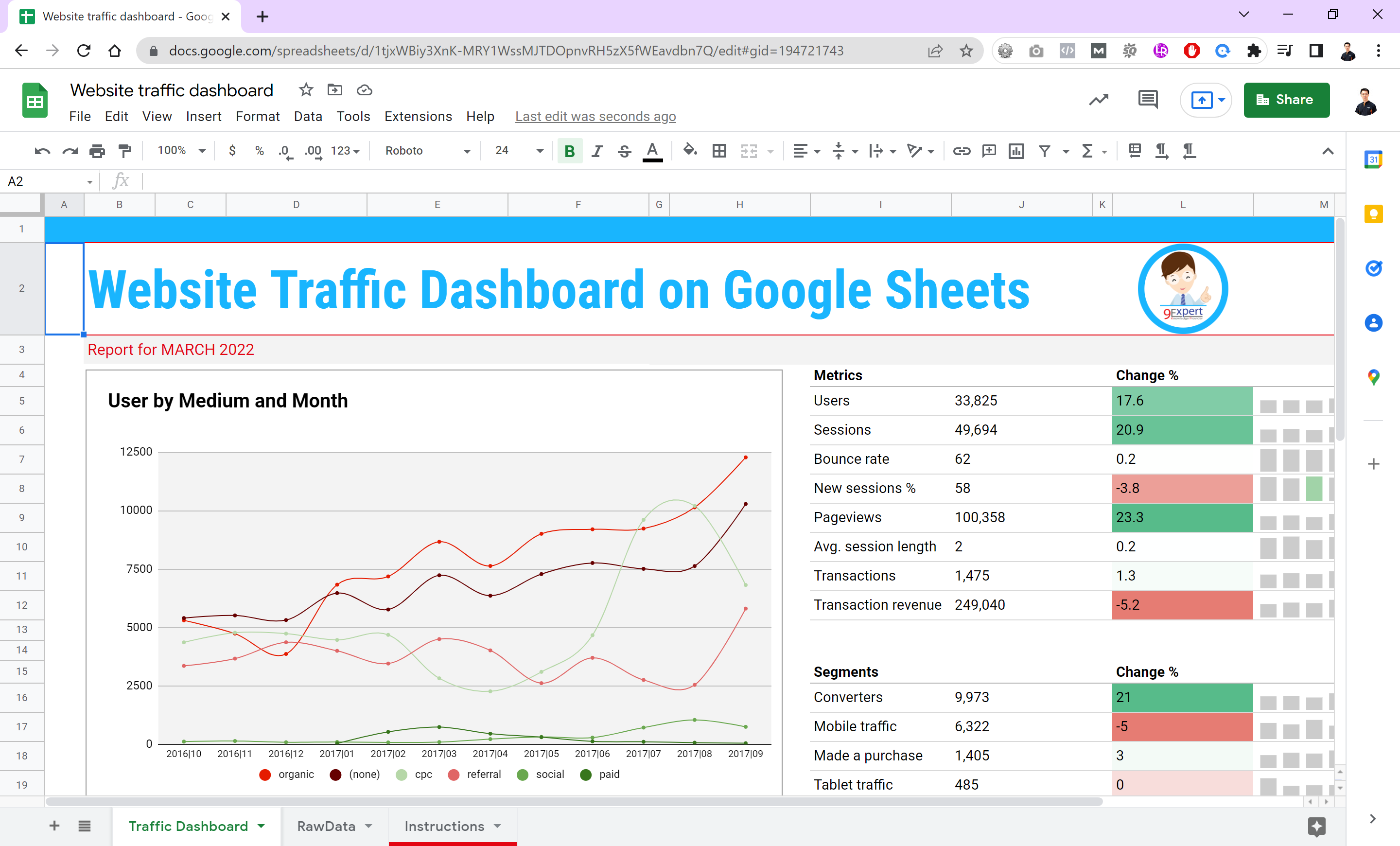The width and height of the screenshot is (1400, 846).
Task: Click the Share button
Action: tap(1286, 100)
